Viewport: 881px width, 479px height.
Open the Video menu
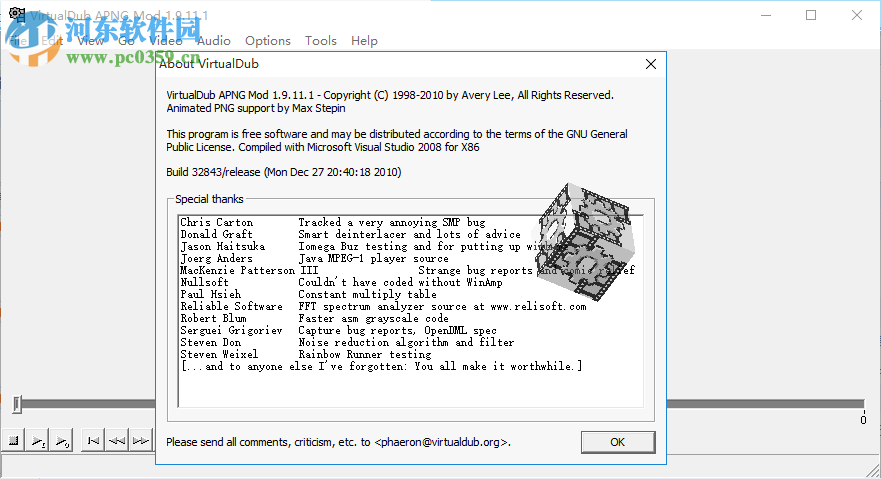(x=166, y=41)
